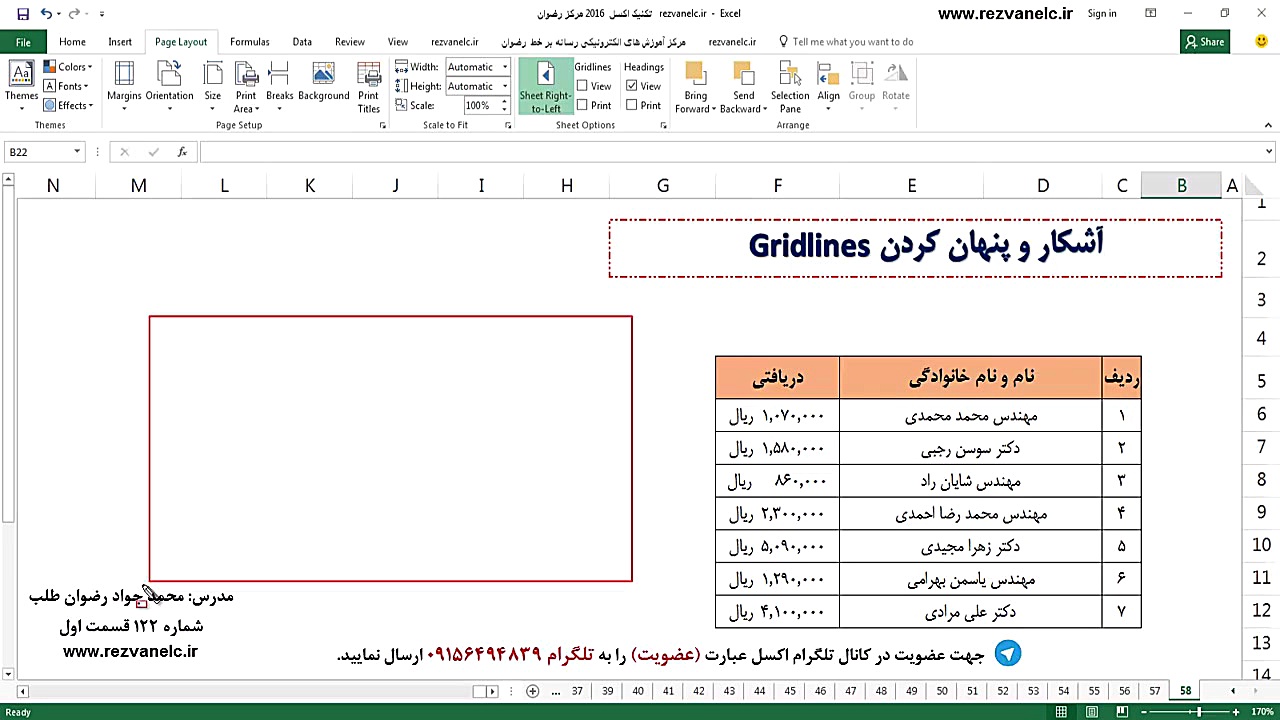The width and height of the screenshot is (1280, 720).
Task: Open the Orientation options in Page Setup
Action: click(169, 86)
